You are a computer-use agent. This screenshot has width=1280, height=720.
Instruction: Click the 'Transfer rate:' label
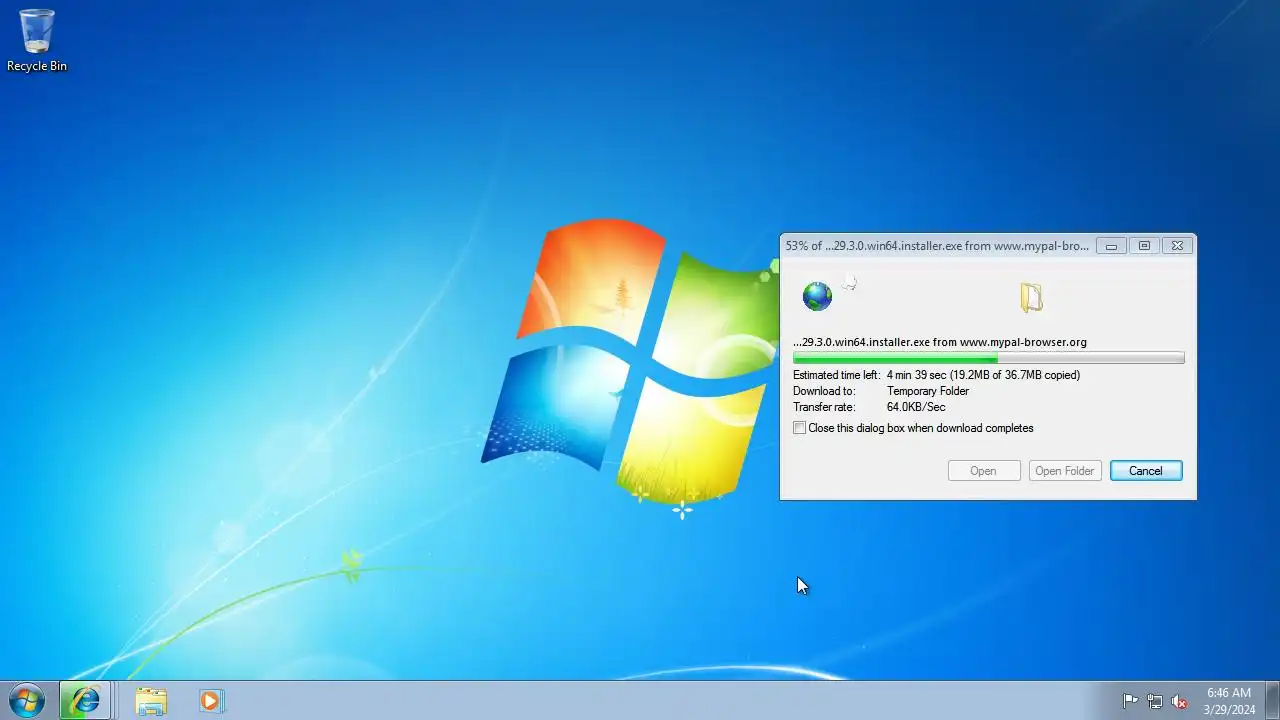point(826,407)
